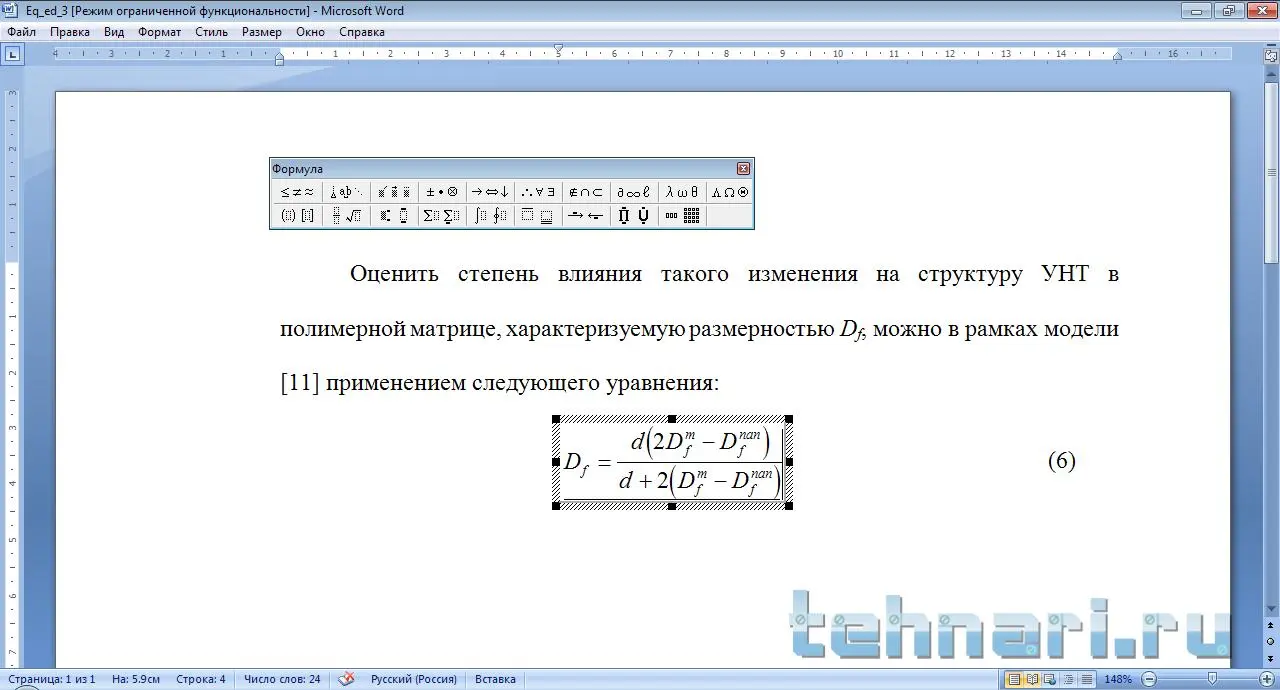Open uppercase Greek letters palette (ΛΩ)
The height and width of the screenshot is (690, 1280).
click(730, 192)
